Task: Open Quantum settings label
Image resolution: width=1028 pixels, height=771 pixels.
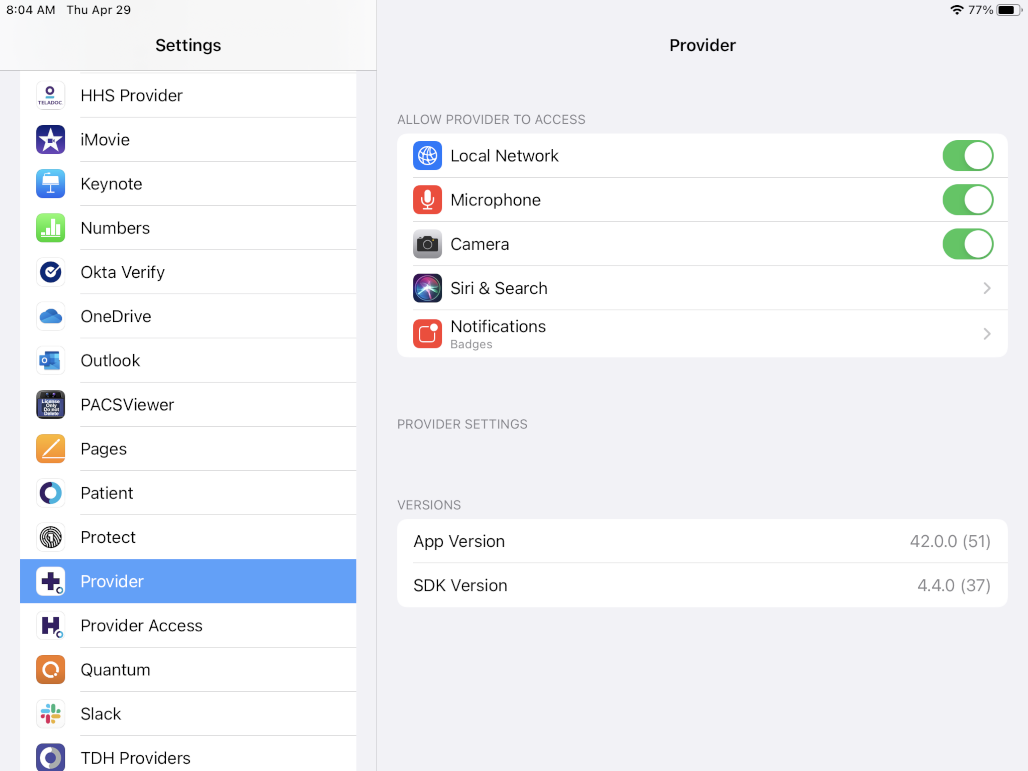Action: (x=115, y=669)
